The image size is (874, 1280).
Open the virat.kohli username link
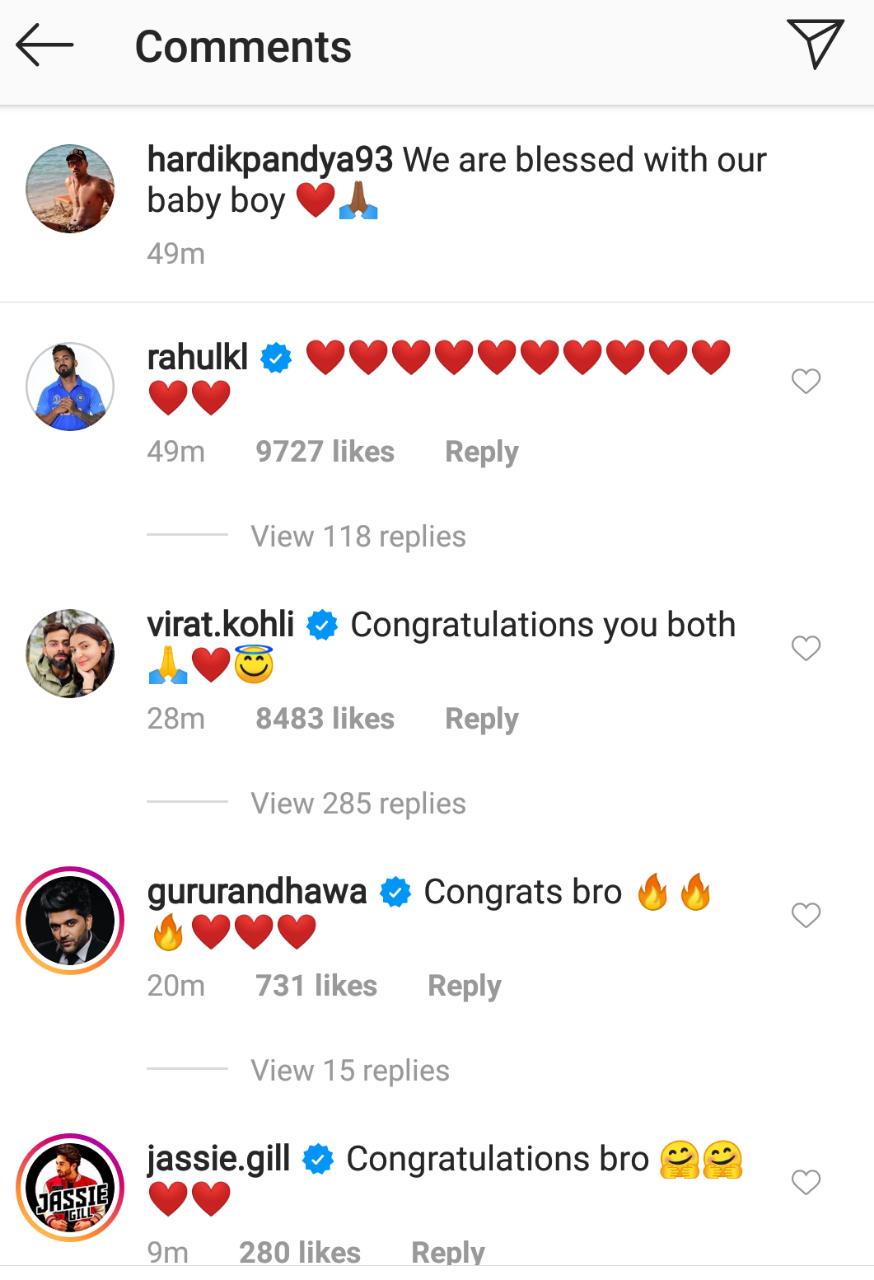pos(220,625)
